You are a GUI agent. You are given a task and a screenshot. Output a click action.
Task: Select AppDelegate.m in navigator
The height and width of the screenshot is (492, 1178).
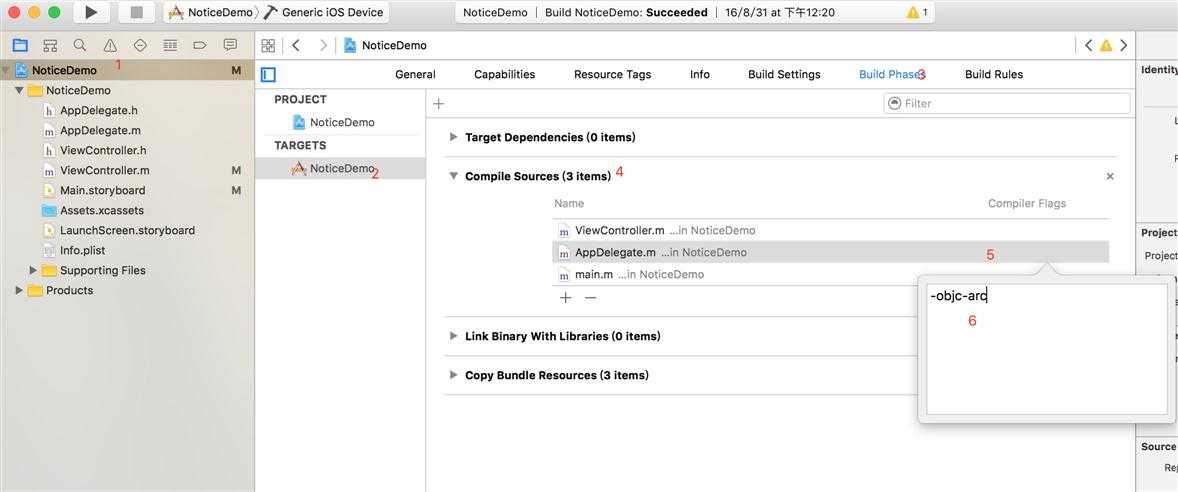(100, 130)
